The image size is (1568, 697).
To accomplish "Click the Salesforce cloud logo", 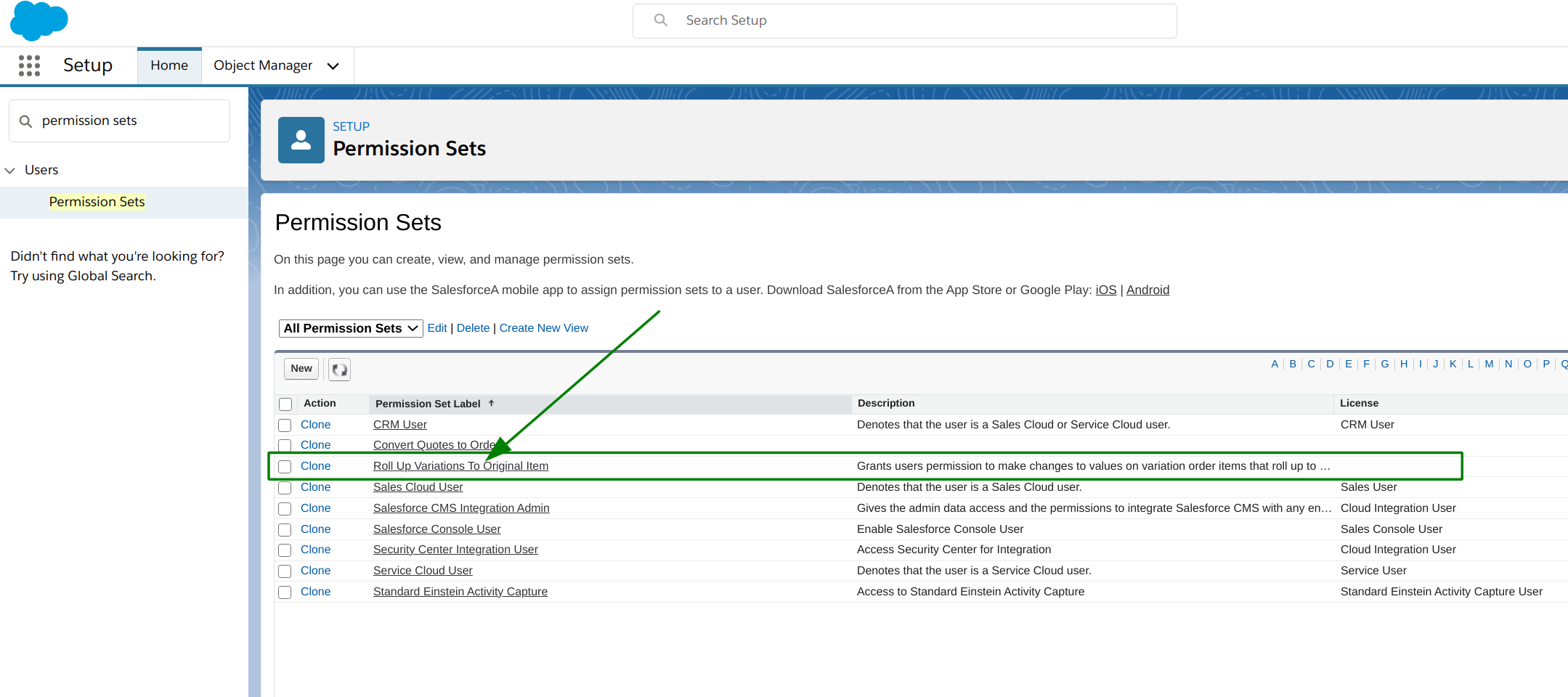I will pos(39,20).
